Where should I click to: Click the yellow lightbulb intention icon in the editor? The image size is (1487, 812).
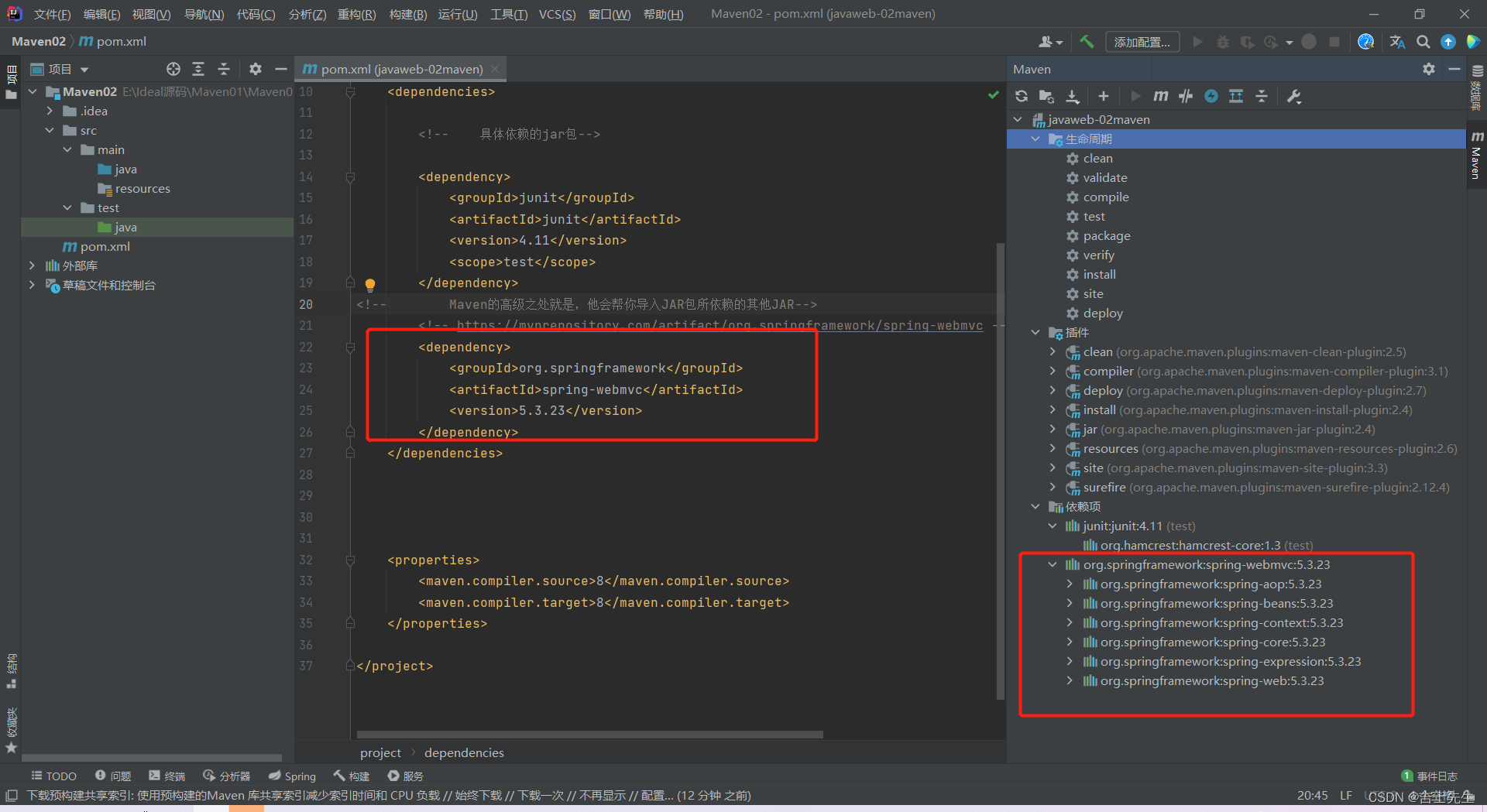click(370, 284)
